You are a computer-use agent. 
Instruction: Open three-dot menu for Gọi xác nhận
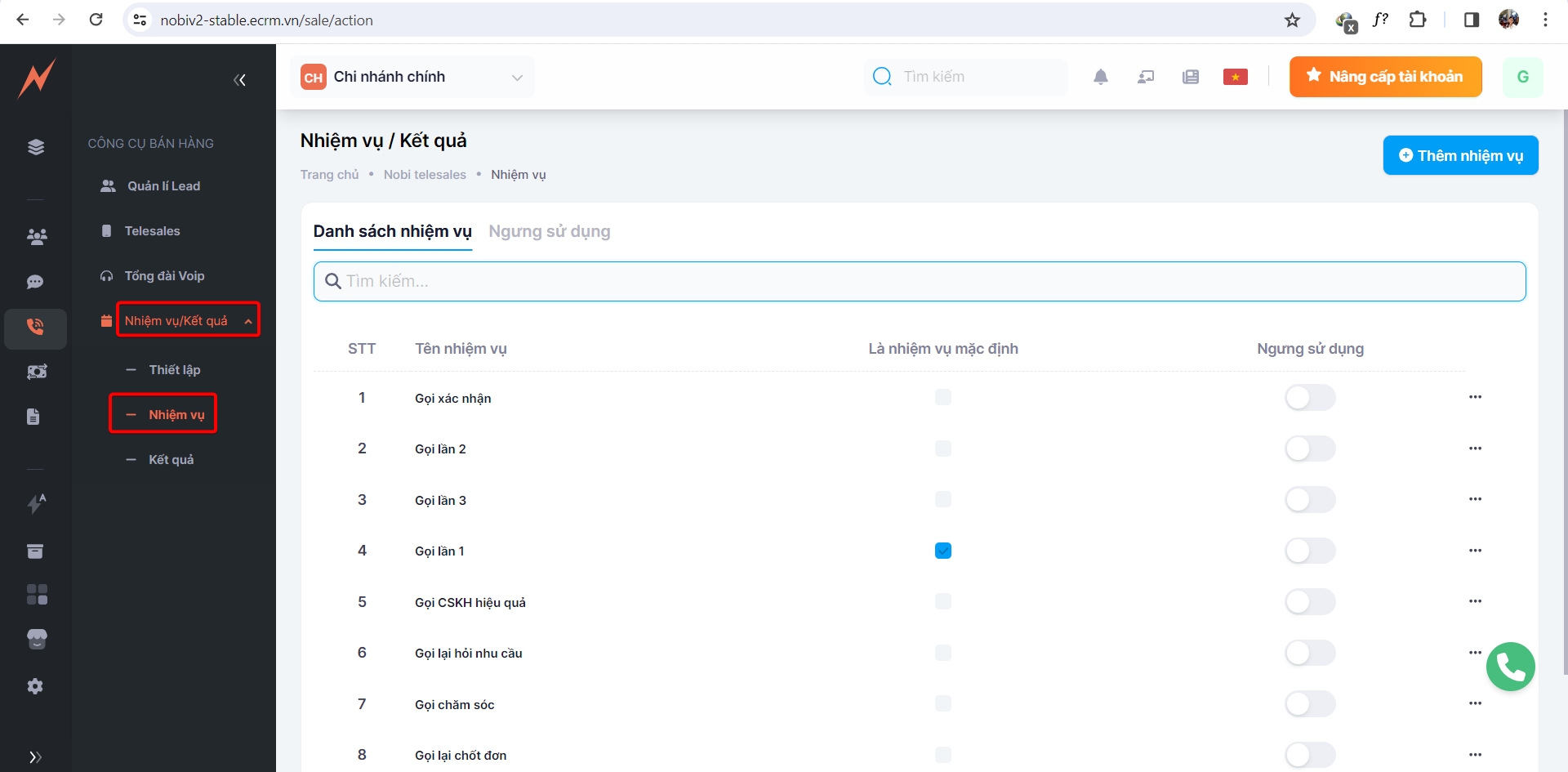(1475, 397)
